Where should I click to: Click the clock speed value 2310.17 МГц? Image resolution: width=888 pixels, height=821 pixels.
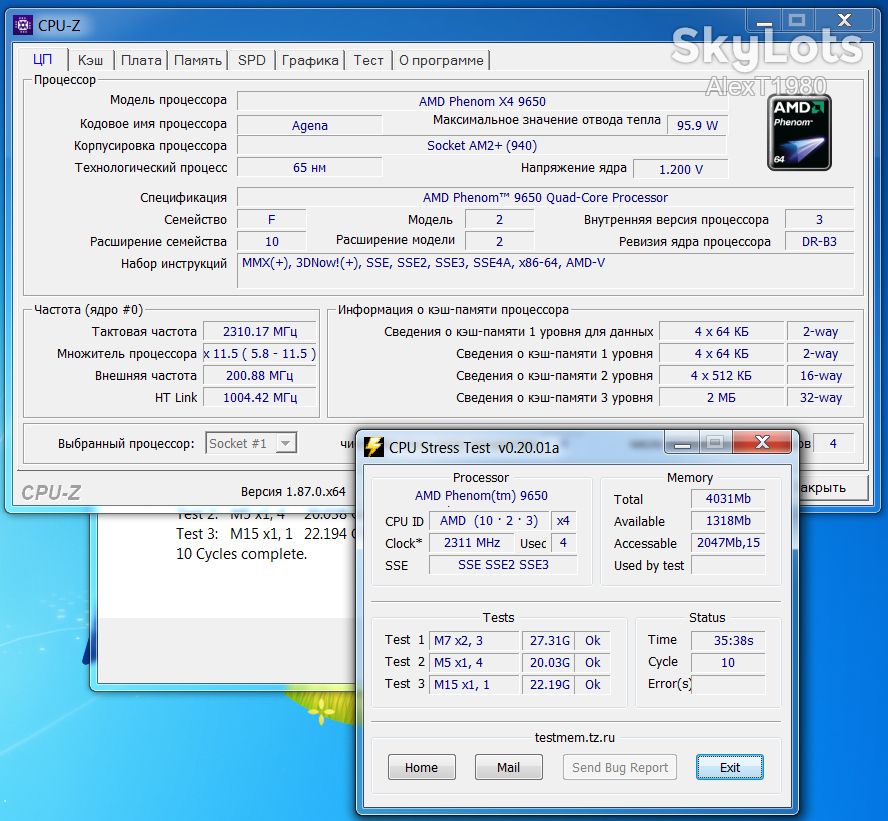pyautogui.click(x=260, y=331)
